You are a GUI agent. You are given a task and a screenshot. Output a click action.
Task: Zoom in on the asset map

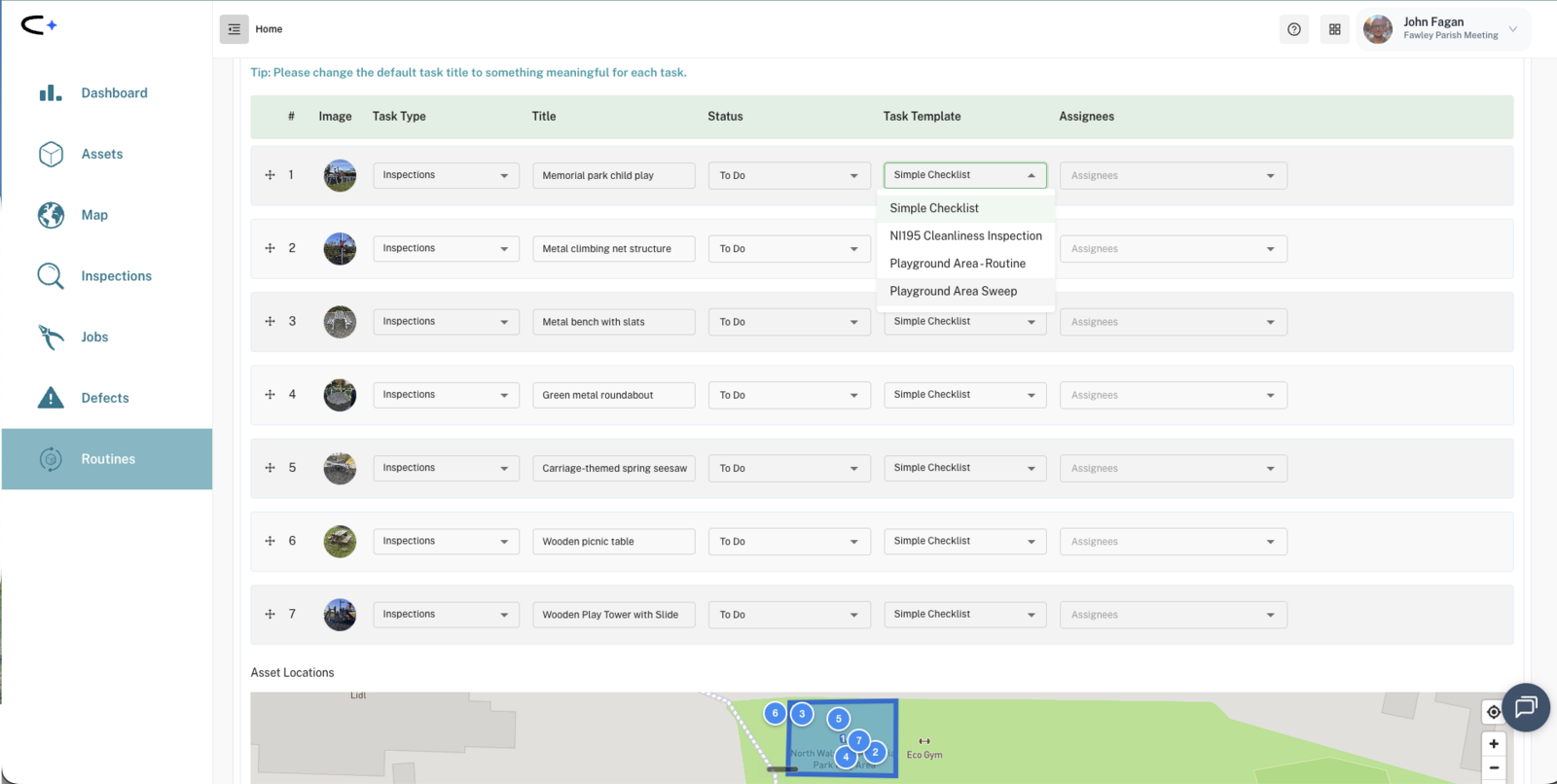coord(1494,744)
